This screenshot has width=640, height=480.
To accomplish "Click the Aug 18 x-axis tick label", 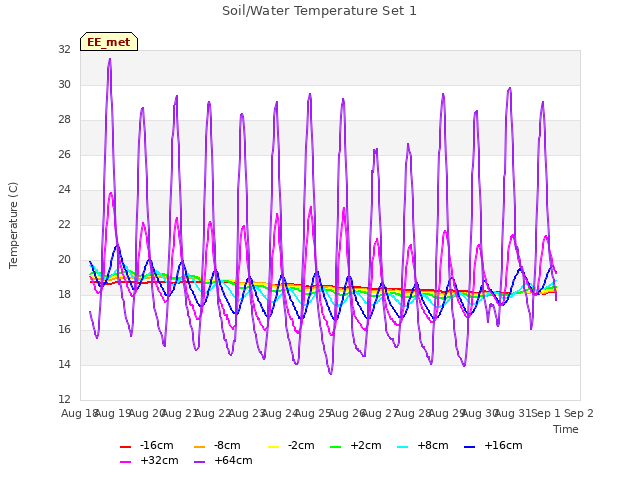I will (x=80, y=413).
